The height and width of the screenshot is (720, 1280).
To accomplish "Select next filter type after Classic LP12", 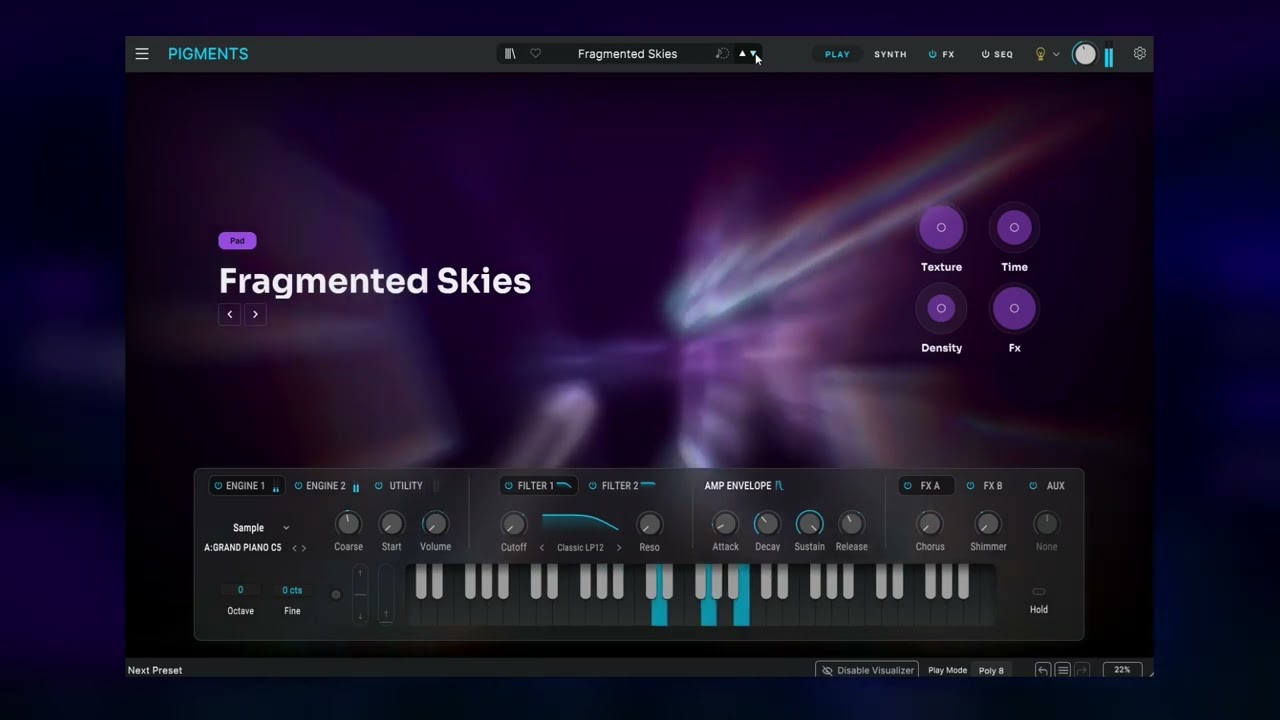I will (619, 547).
